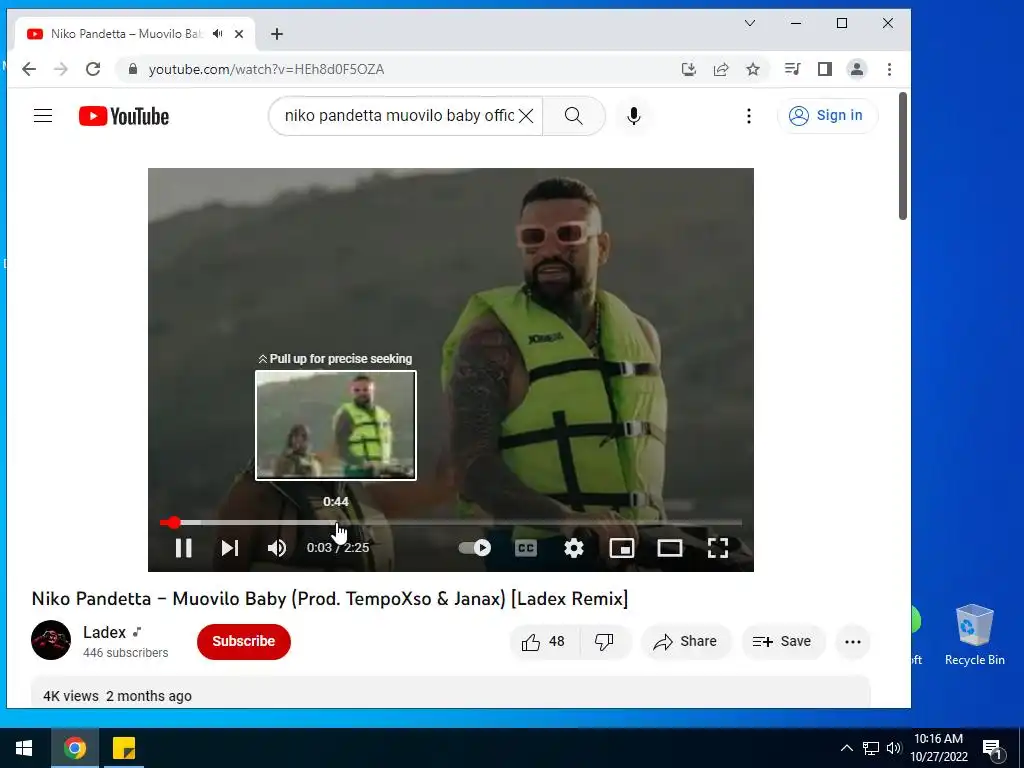Open notification action center
The height and width of the screenshot is (768, 1024).
point(993,749)
